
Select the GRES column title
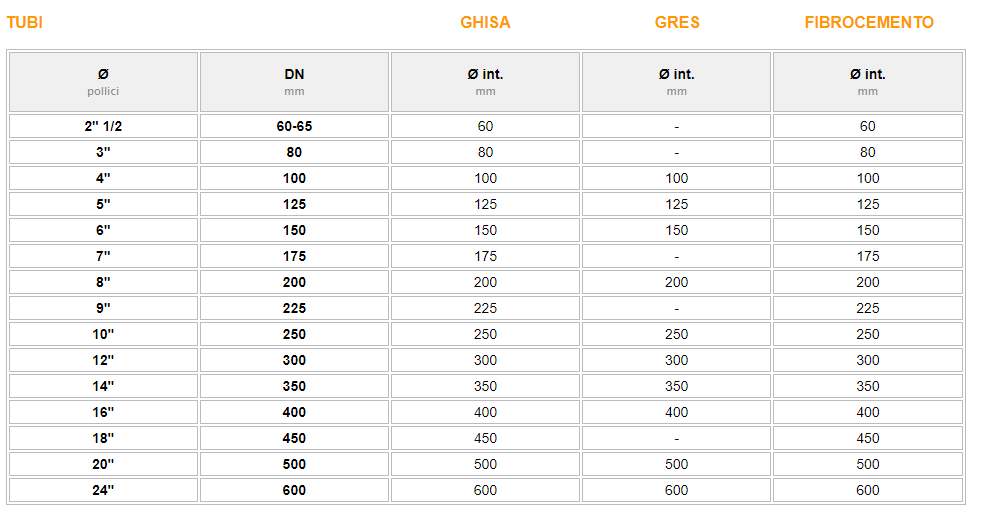(677, 23)
